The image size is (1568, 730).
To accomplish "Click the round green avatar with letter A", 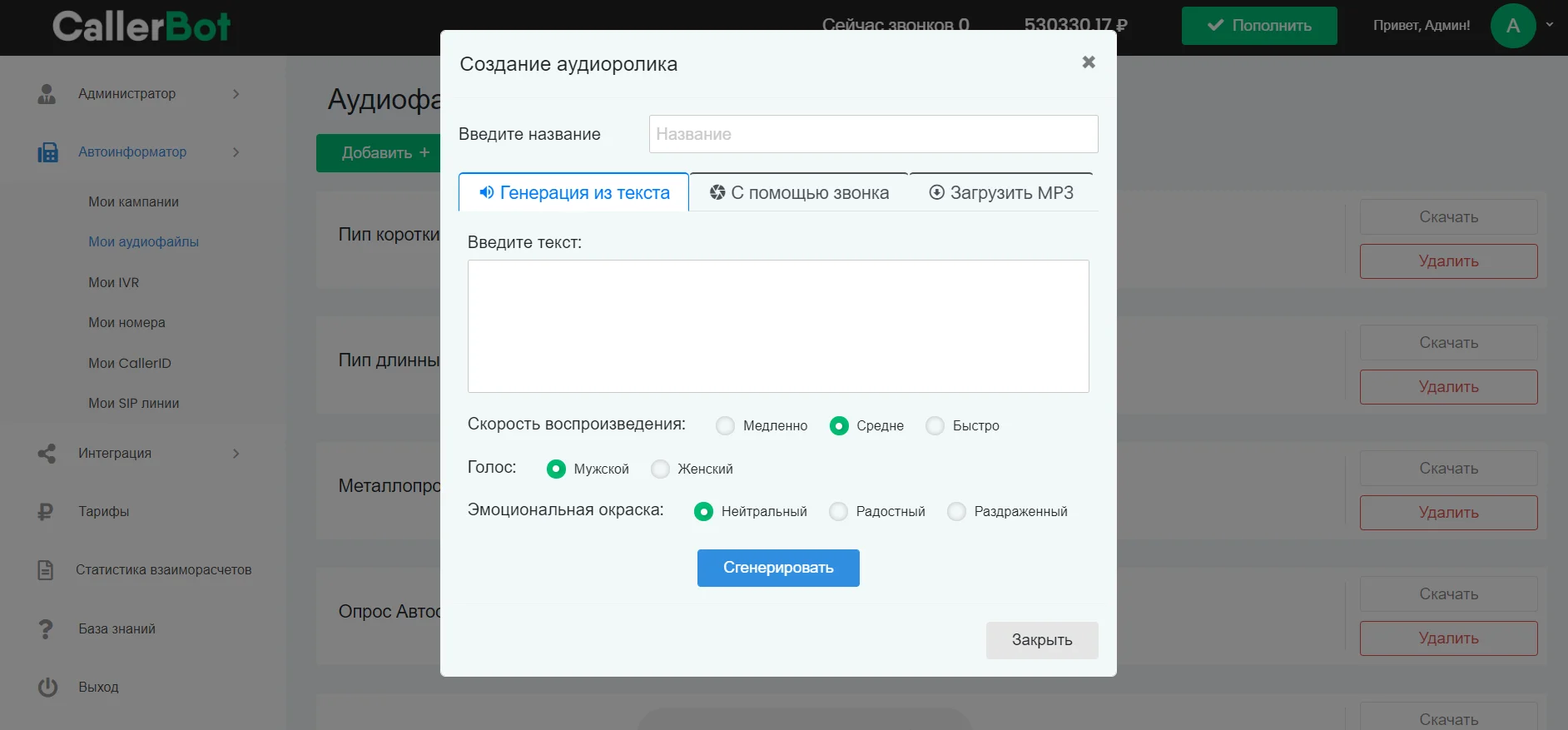I will tap(1513, 26).
